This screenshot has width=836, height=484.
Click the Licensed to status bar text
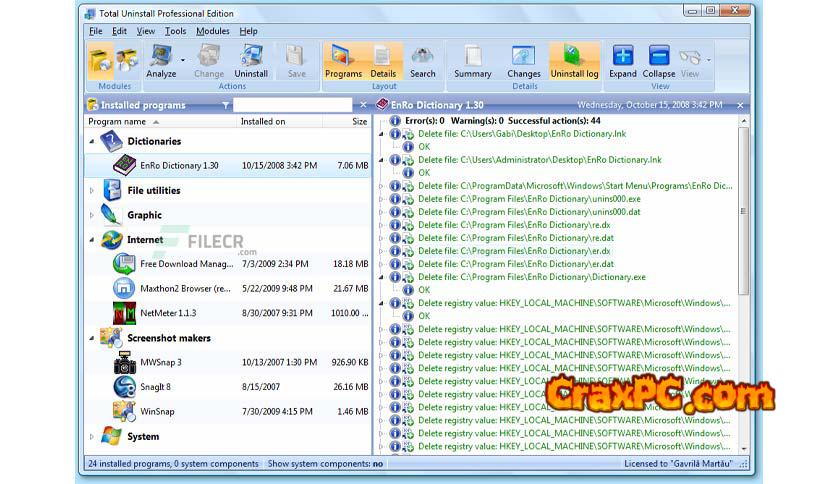click(678, 464)
